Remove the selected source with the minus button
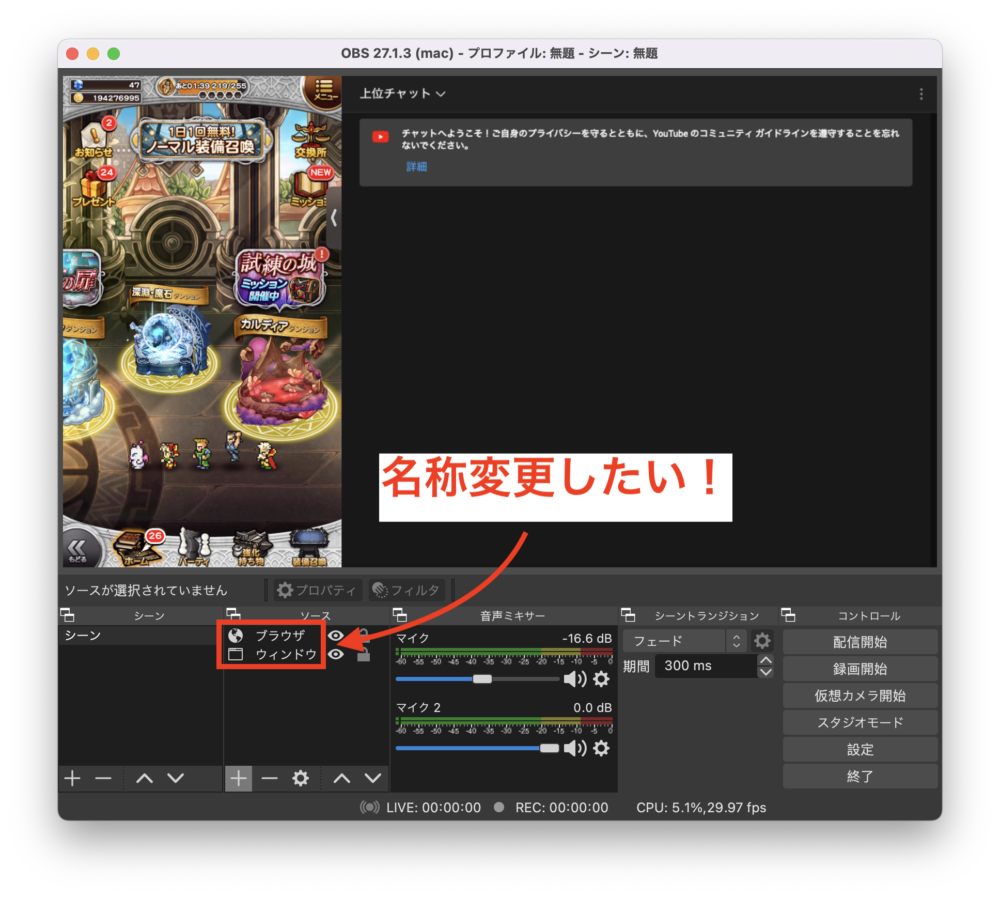This screenshot has width=1000, height=897. tap(270, 778)
